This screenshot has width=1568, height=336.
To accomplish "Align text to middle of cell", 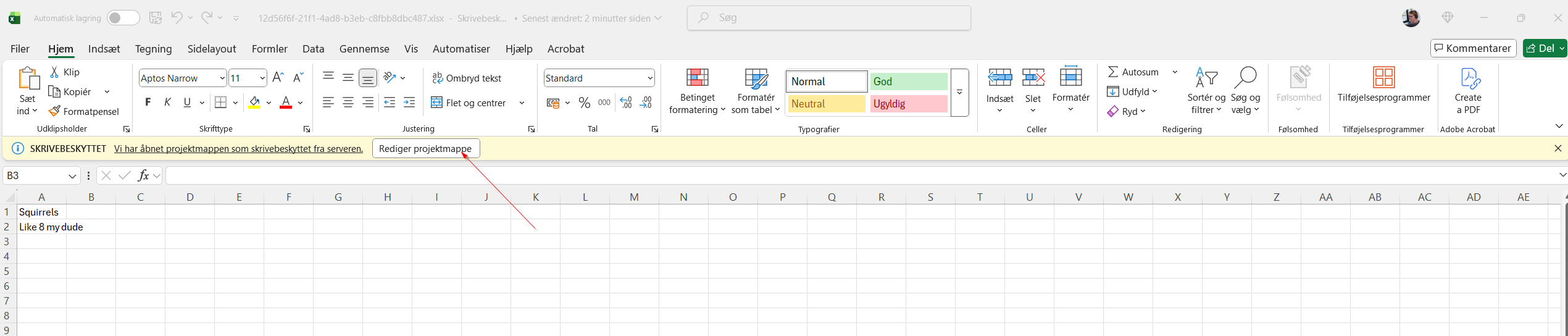I will click(348, 77).
